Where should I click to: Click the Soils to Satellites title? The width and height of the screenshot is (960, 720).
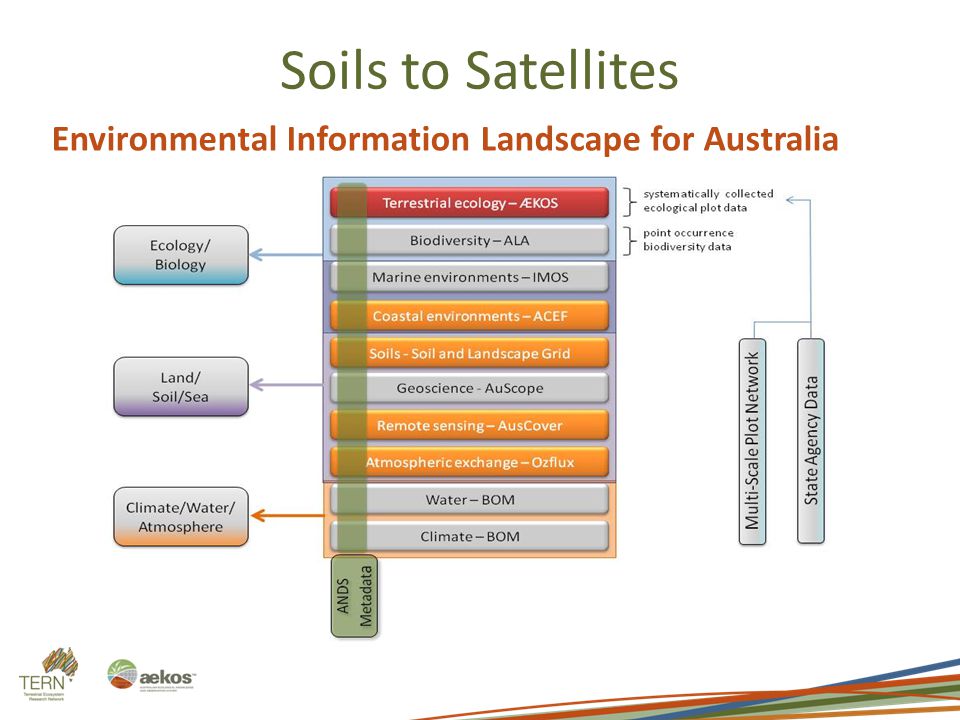(x=479, y=70)
